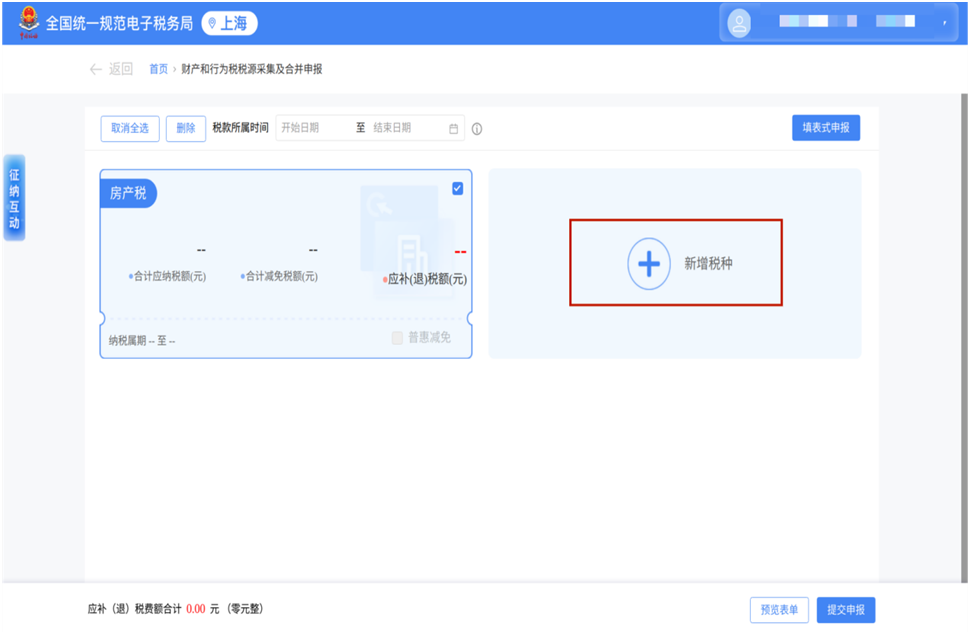
Task: Select the 房产税 card title tab
Action: pos(128,193)
